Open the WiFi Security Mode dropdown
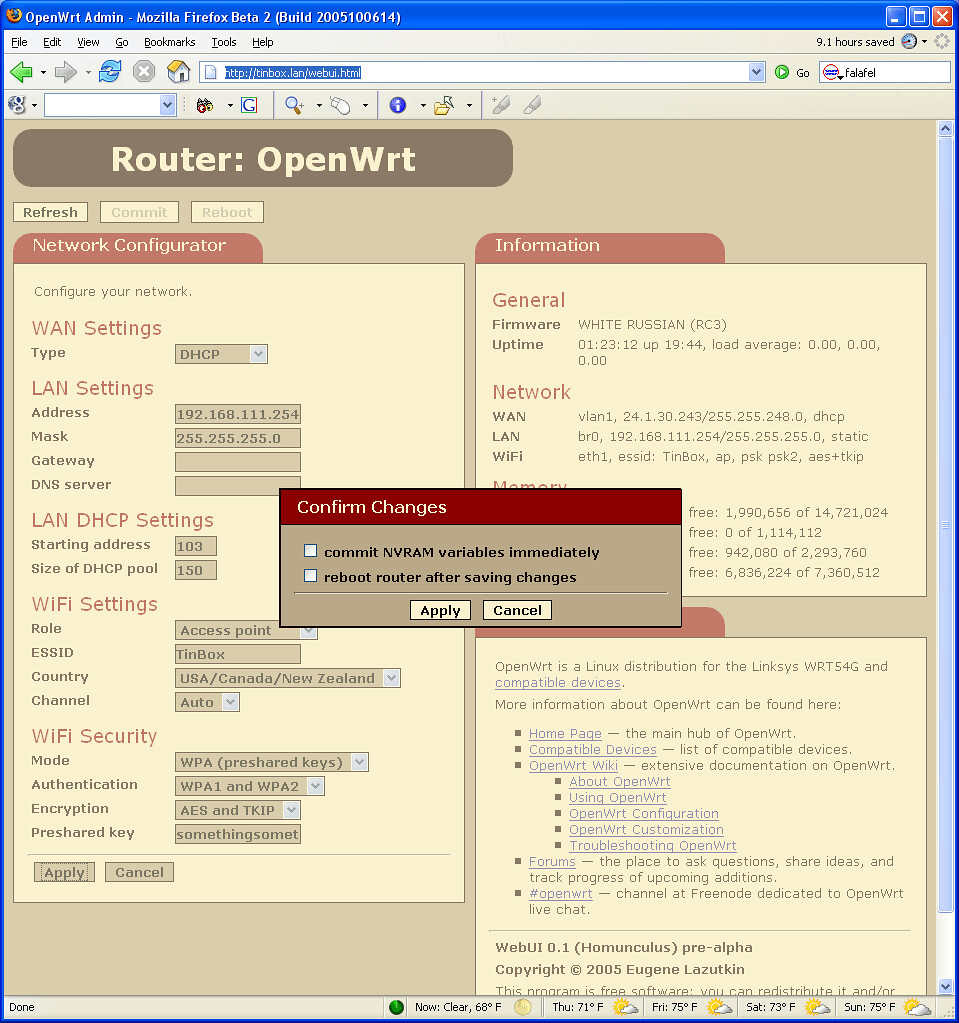Image resolution: width=959 pixels, height=1023 pixels. tap(271, 762)
